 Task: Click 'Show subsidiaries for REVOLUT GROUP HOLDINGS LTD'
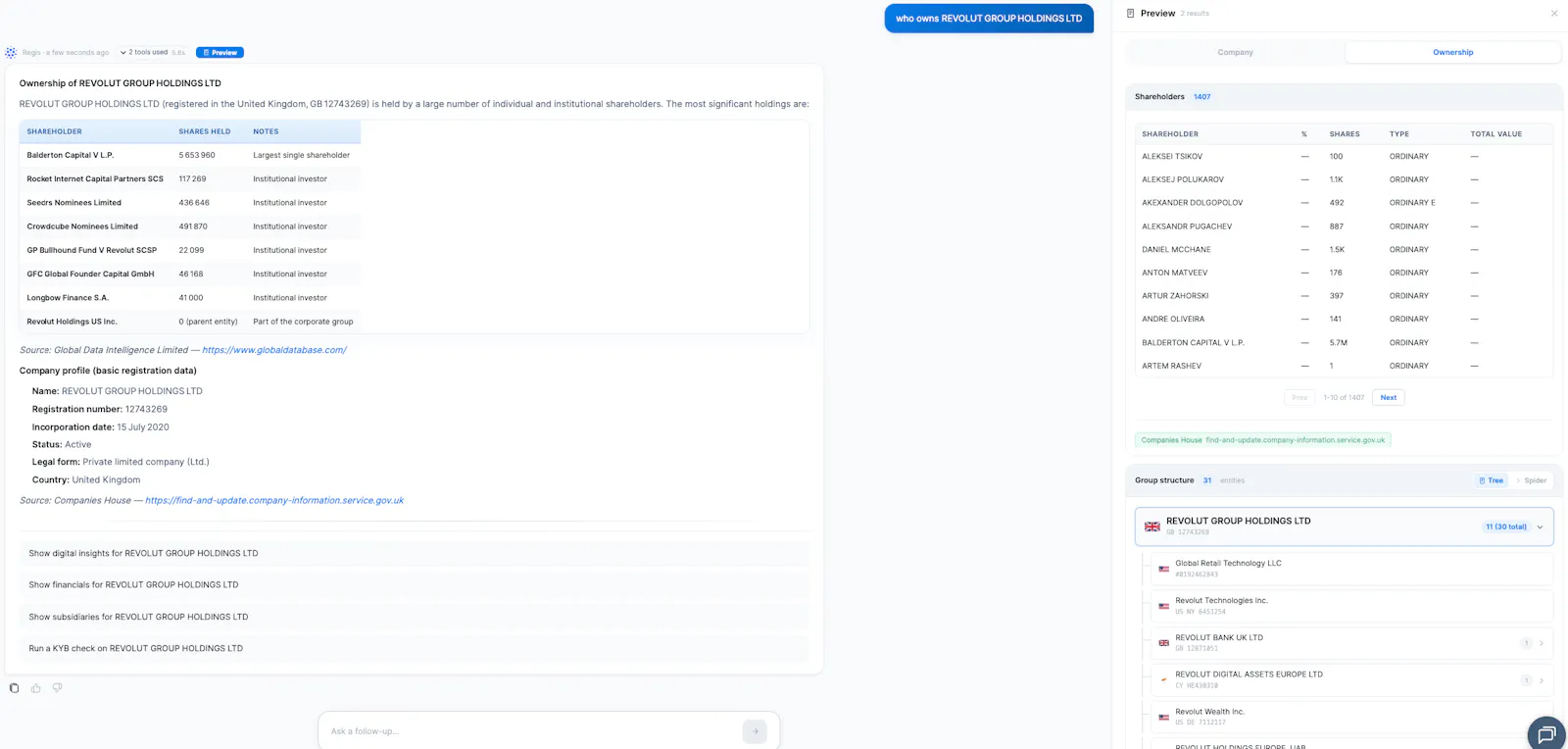coord(415,618)
